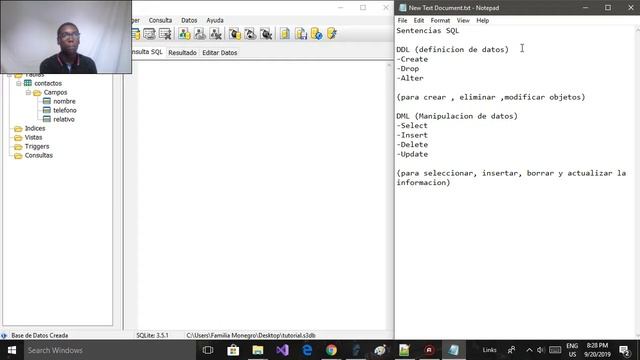Collapse the contactos table node
This screenshot has width=640, height=360.
coord(19,83)
